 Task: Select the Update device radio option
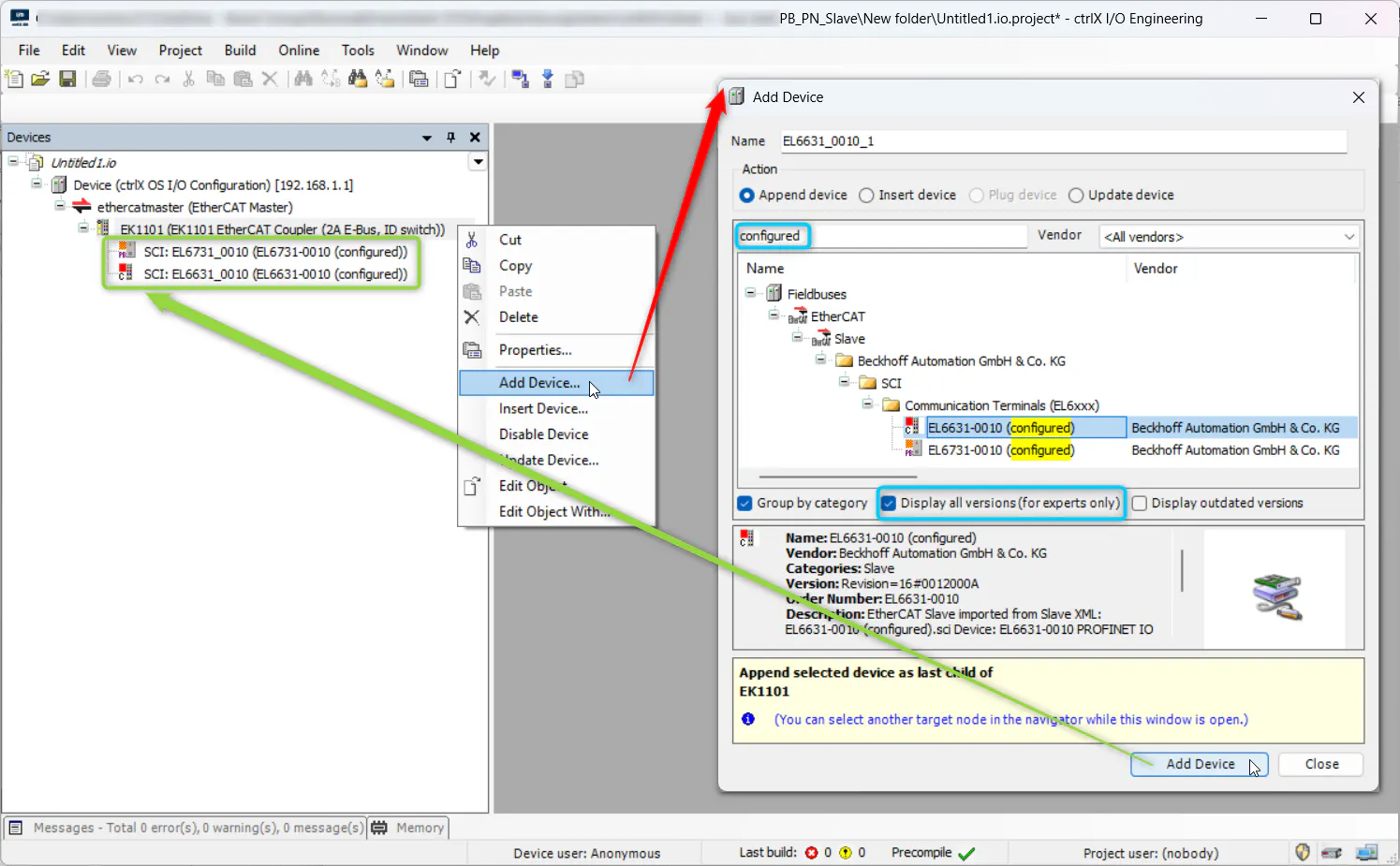[1076, 196]
